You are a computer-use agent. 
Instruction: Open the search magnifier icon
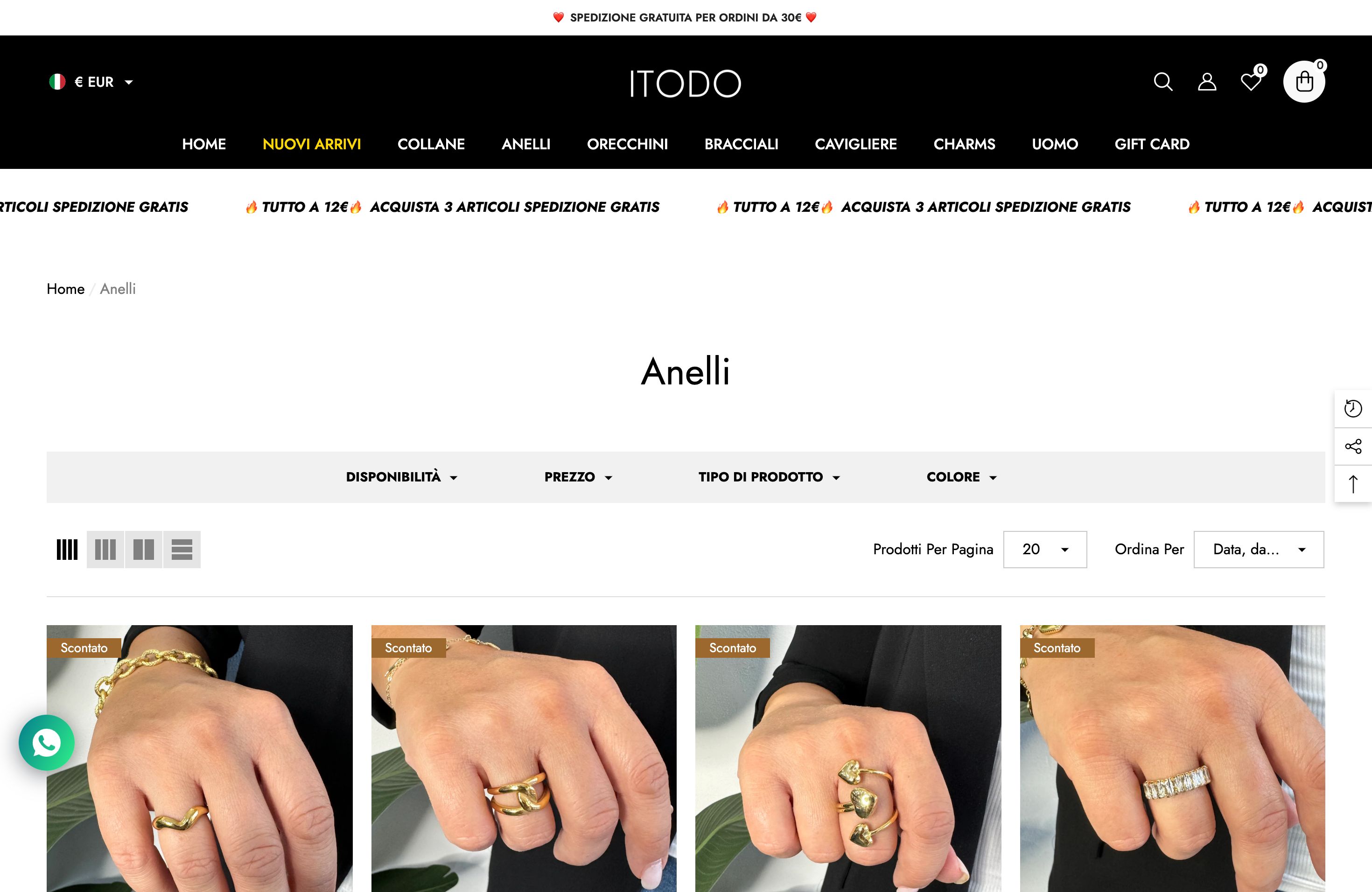(1163, 82)
